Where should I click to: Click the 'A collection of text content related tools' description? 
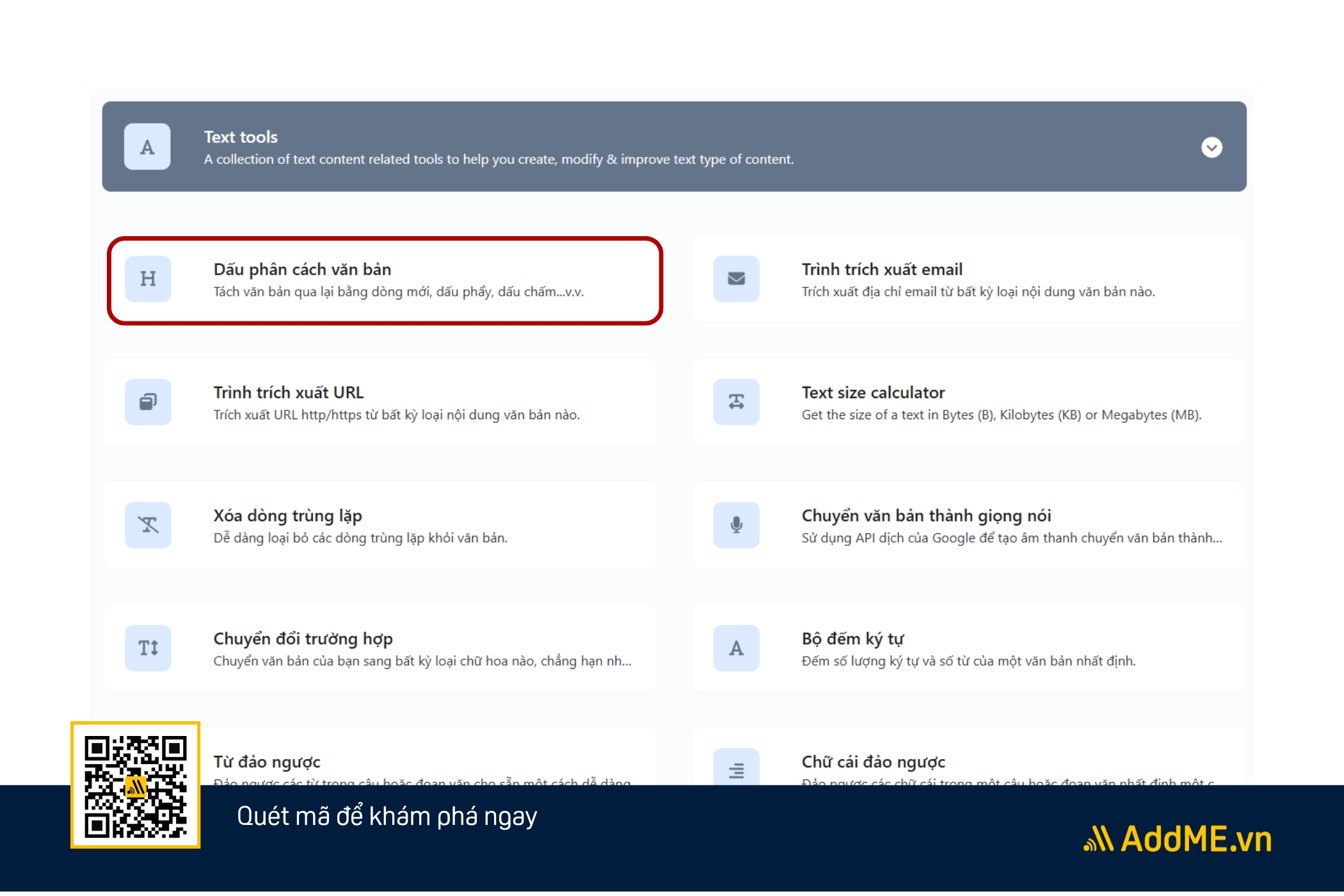coord(499,159)
